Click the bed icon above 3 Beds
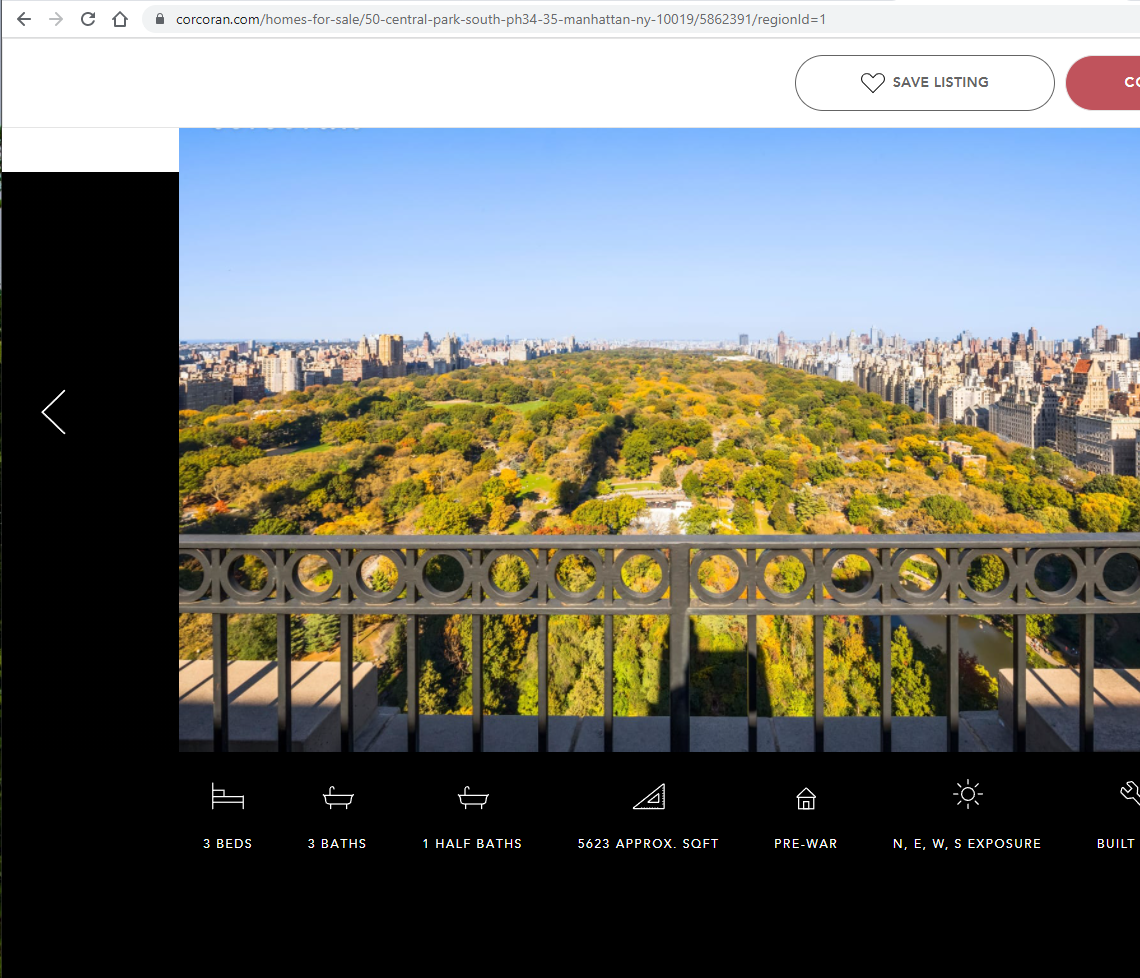1140x978 pixels. pyautogui.click(x=228, y=796)
